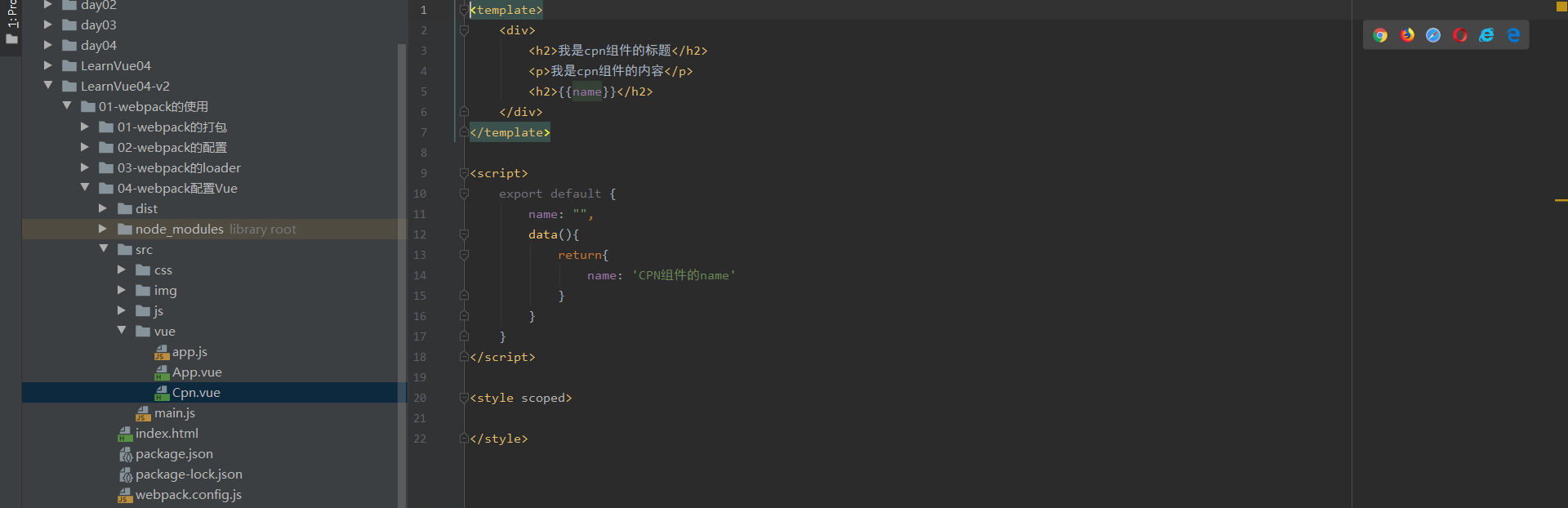The height and width of the screenshot is (508, 1568).
Task: Click the app.js file icon
Action: (162, 352)
